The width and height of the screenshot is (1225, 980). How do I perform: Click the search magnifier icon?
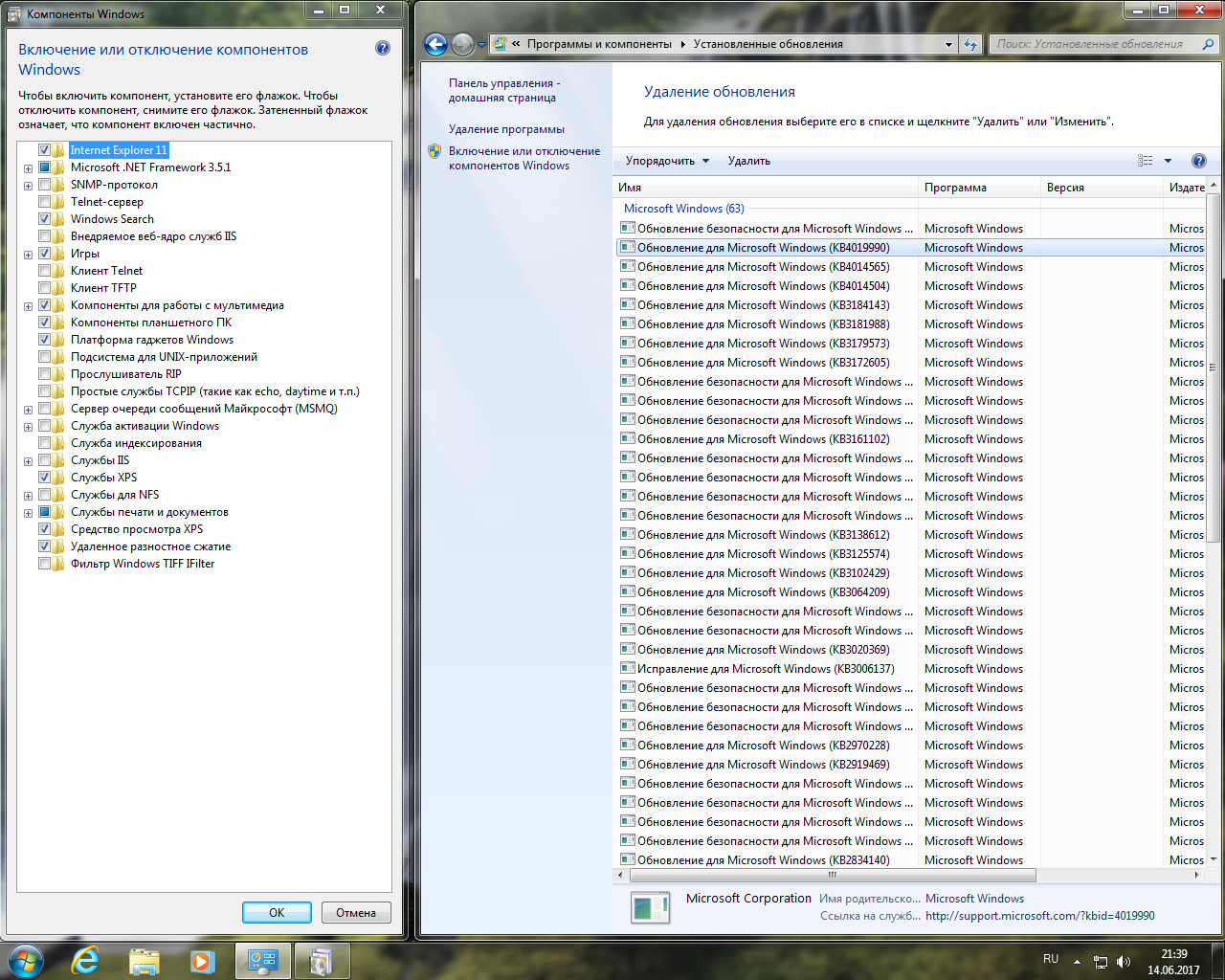pos(1208,44)
